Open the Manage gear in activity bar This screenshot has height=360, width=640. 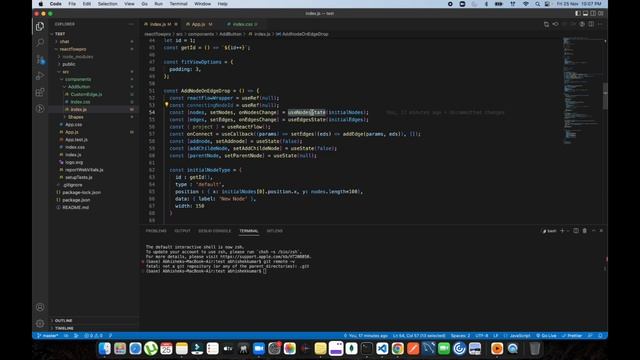[40, 324]
